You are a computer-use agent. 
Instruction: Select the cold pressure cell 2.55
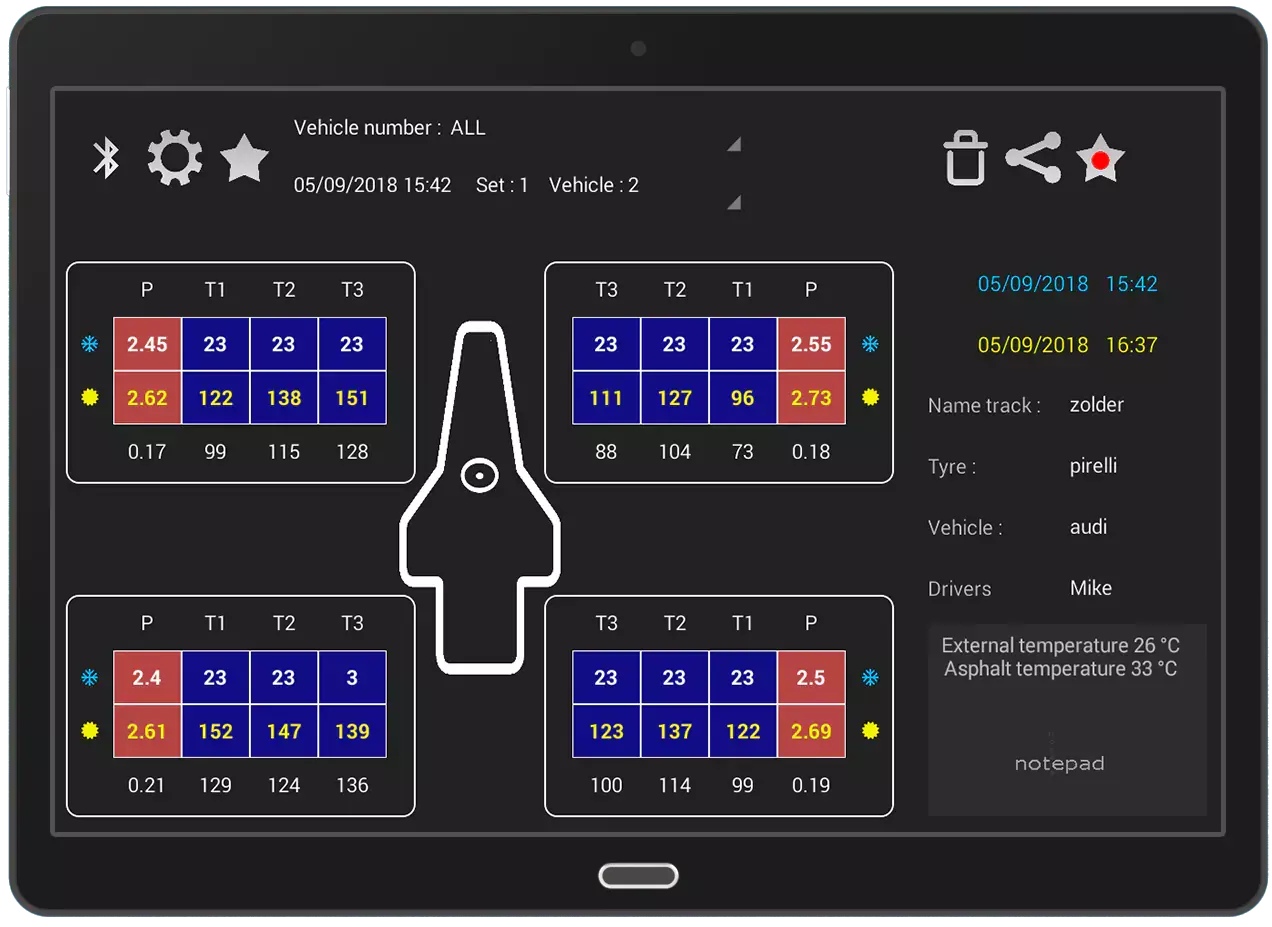pos(811,344)
